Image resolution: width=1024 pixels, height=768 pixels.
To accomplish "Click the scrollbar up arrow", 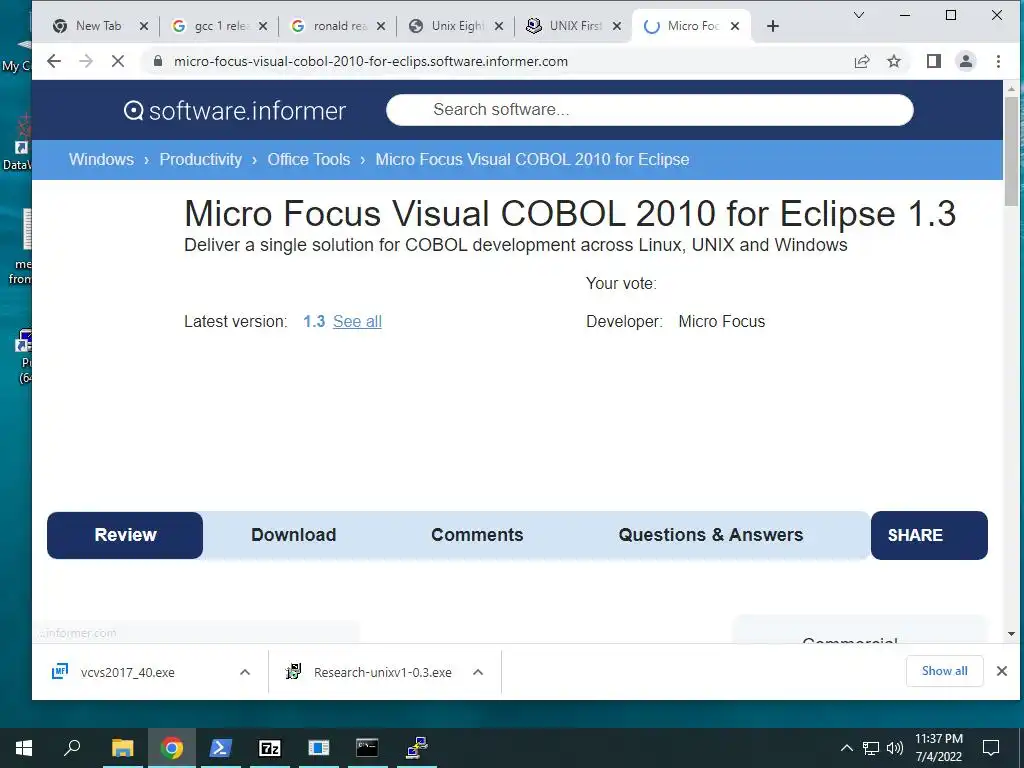I will (x=1011, y=88).
